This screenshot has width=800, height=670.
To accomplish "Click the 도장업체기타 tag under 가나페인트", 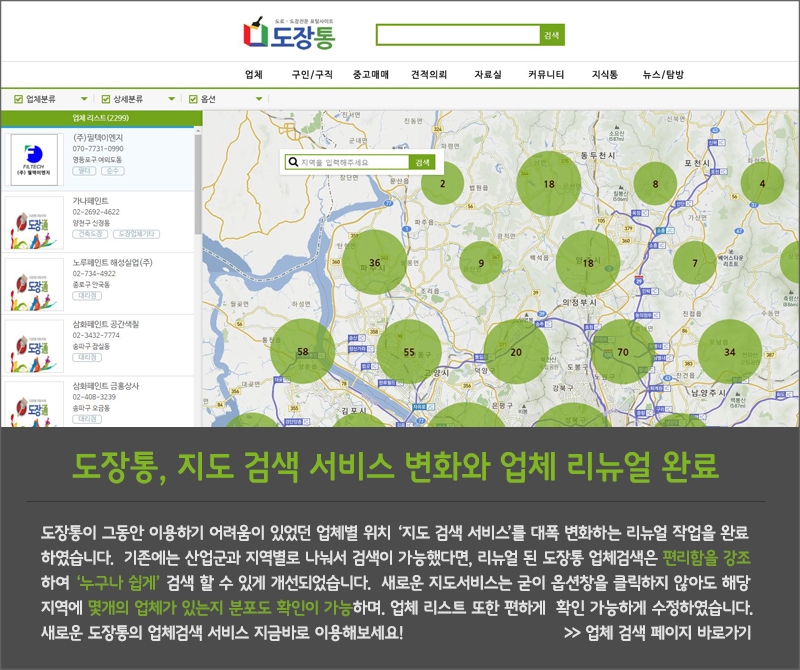I will point(136,234).
